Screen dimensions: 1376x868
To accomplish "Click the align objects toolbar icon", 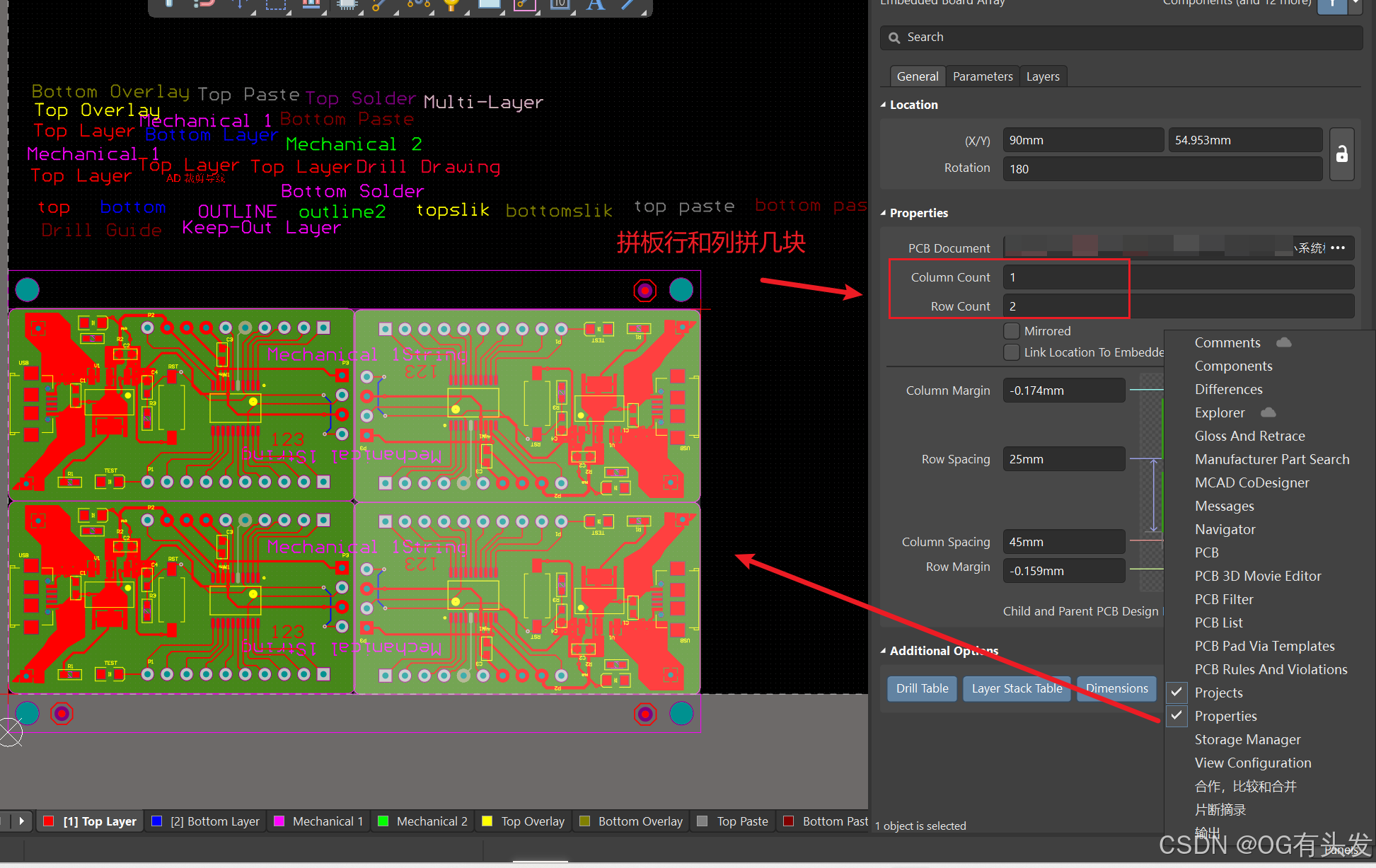I will pyautogui.click(x=311, y=4).
